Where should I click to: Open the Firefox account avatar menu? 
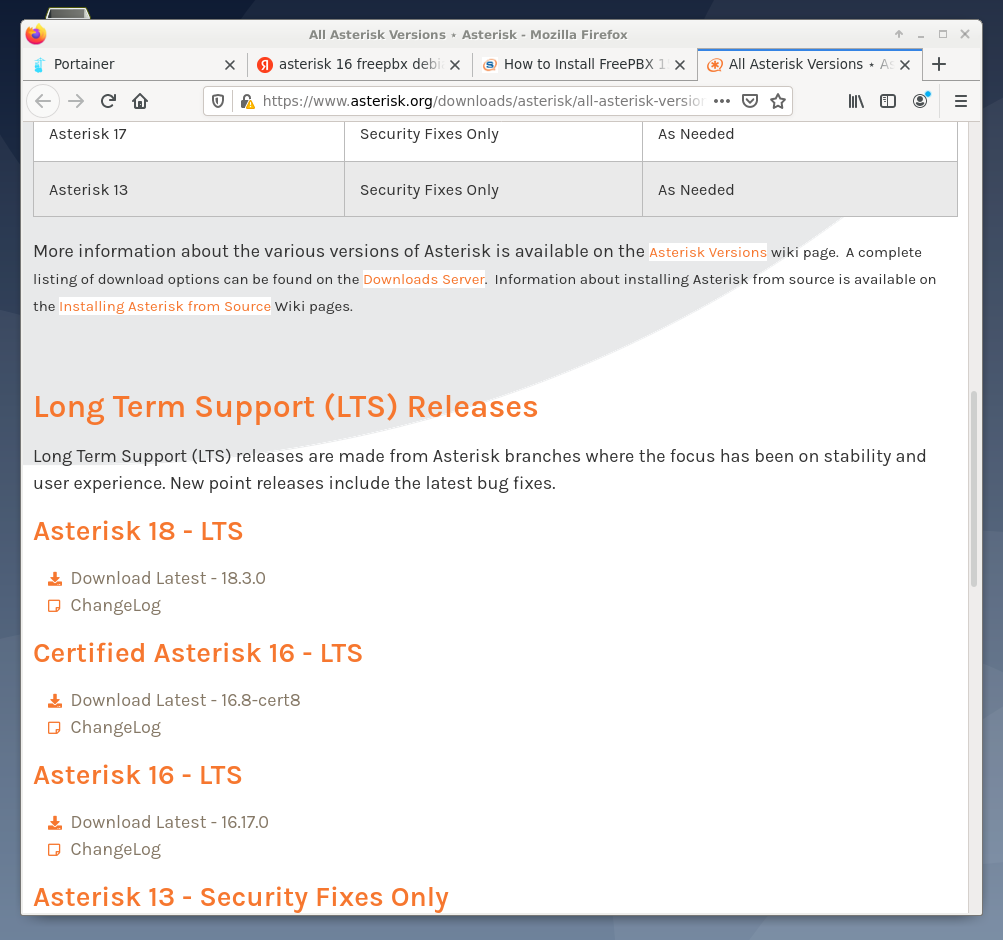920,100
